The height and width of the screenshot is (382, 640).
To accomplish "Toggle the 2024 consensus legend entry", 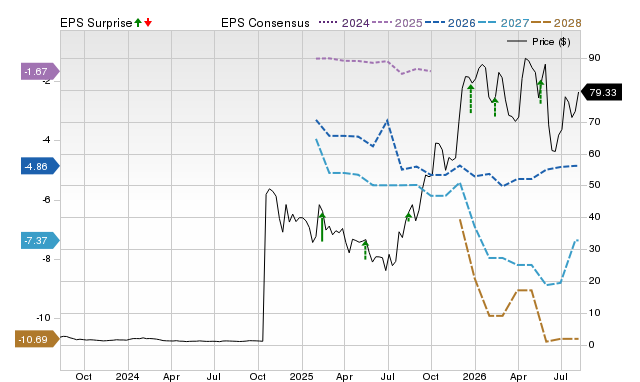I will [x=344, y=23].
